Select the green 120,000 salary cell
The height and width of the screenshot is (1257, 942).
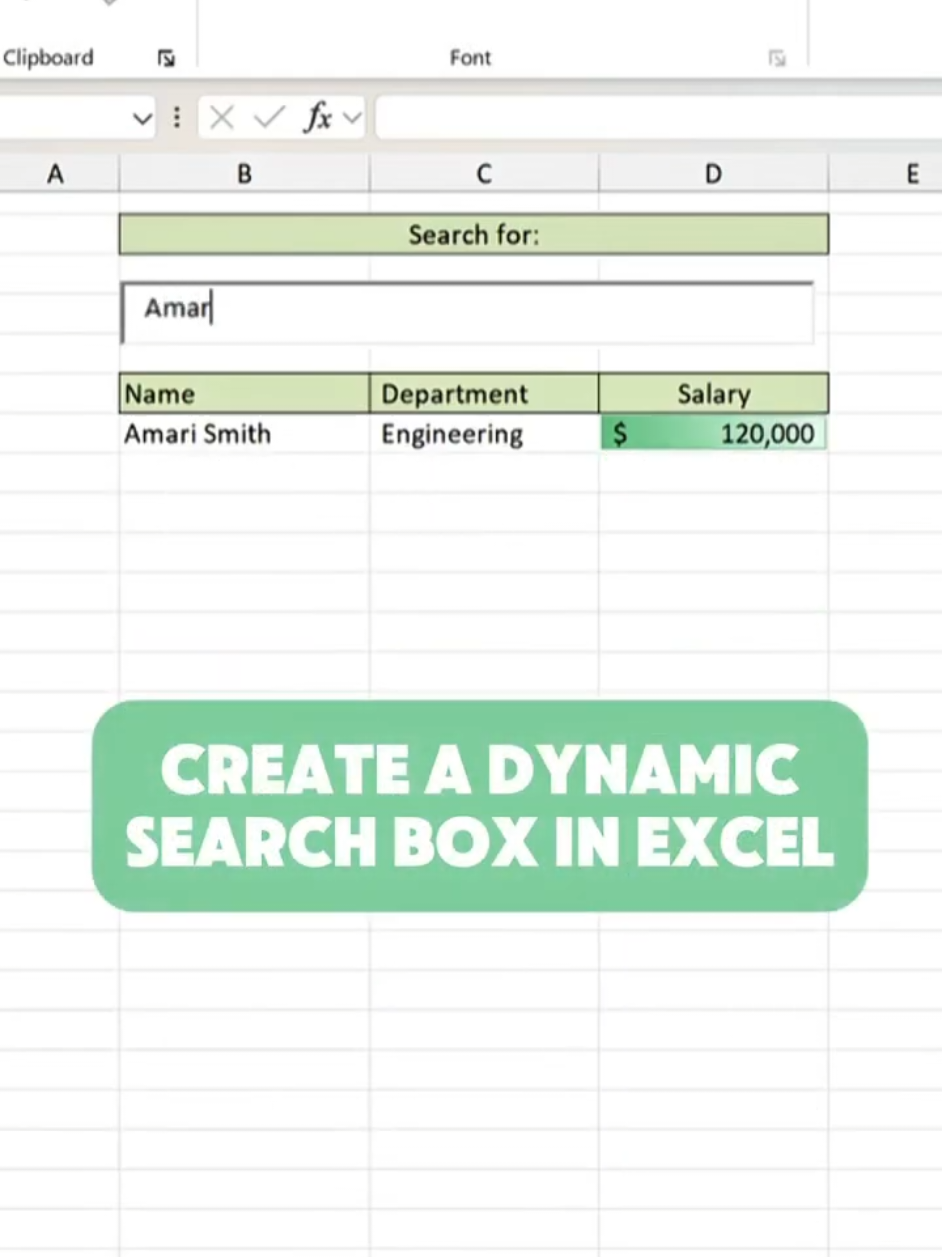click(x=714, y=434)
